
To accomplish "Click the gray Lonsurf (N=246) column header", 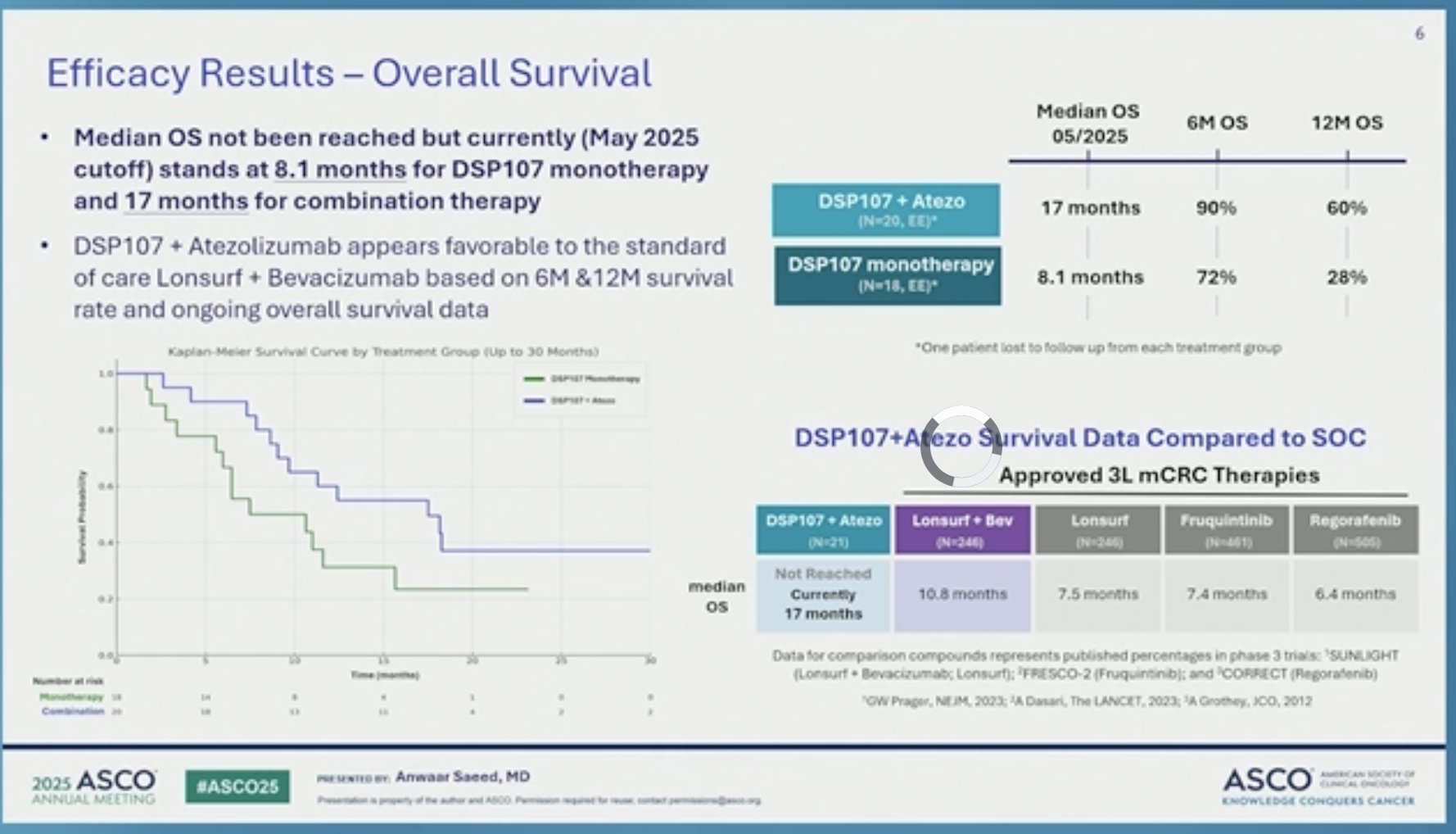I will 1098,530.
